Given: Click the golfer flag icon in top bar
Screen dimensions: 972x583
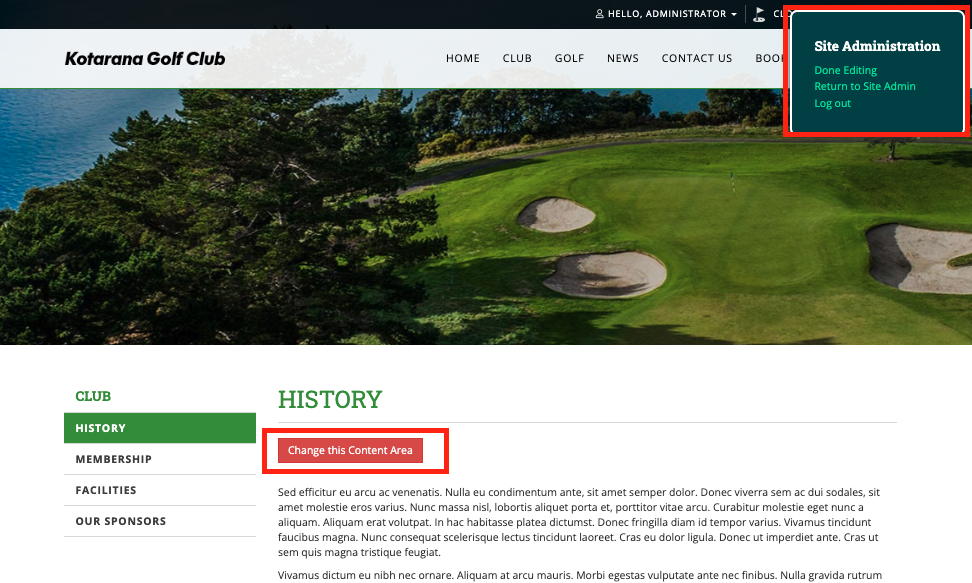Looking at the screenshot, I should (x=759, y=14).
